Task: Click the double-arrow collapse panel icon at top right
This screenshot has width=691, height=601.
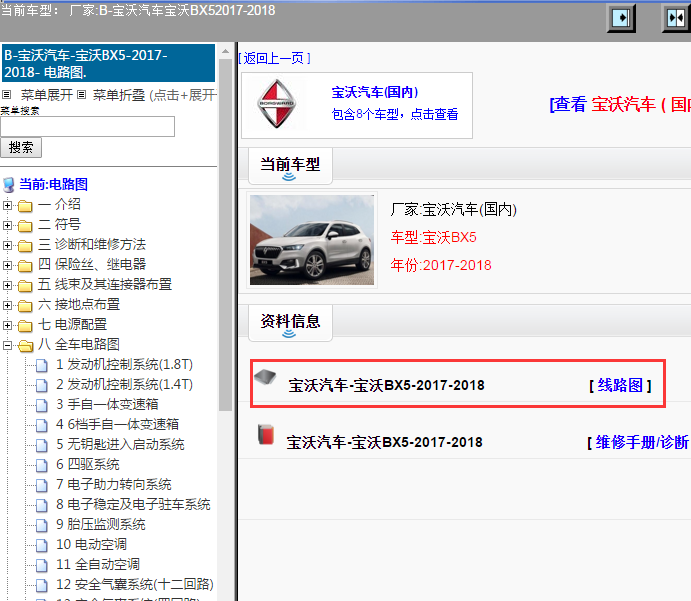Action: coord(676,19)
